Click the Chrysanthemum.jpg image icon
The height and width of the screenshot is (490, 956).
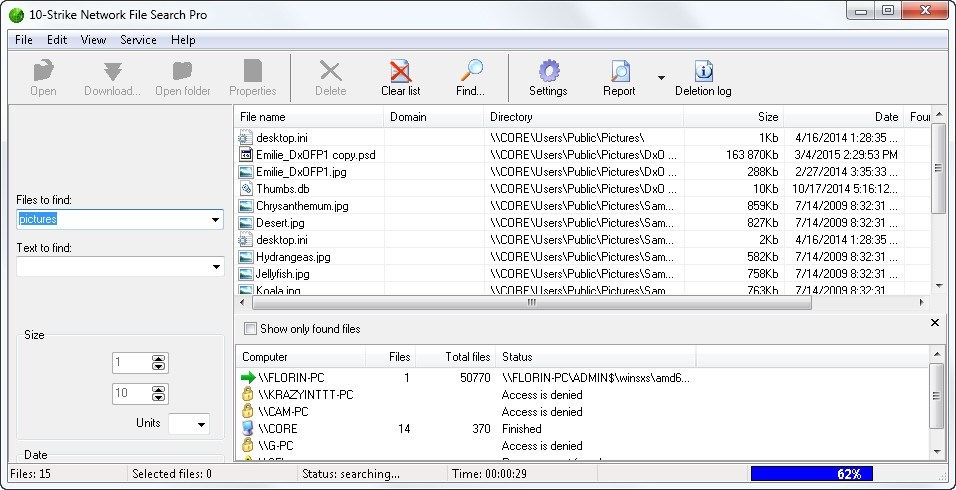click(x=246, y=206)
